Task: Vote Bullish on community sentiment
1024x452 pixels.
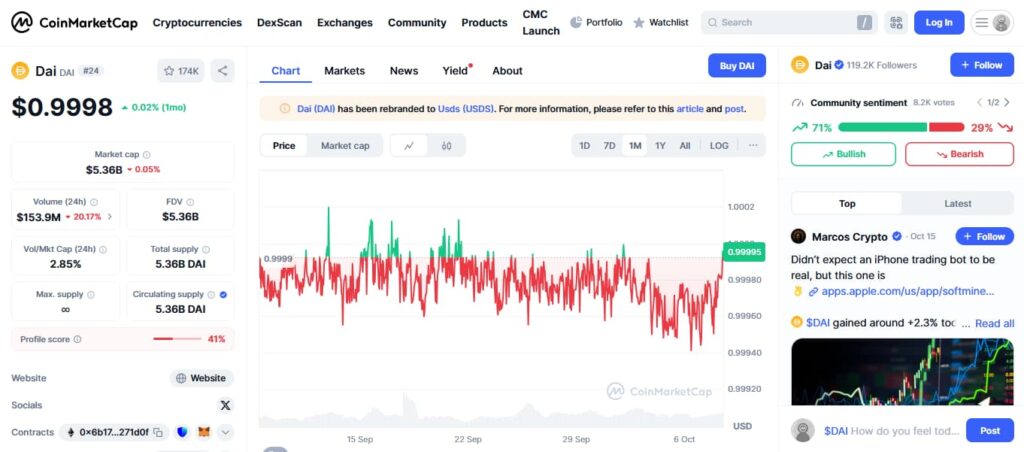Action: 844,154
